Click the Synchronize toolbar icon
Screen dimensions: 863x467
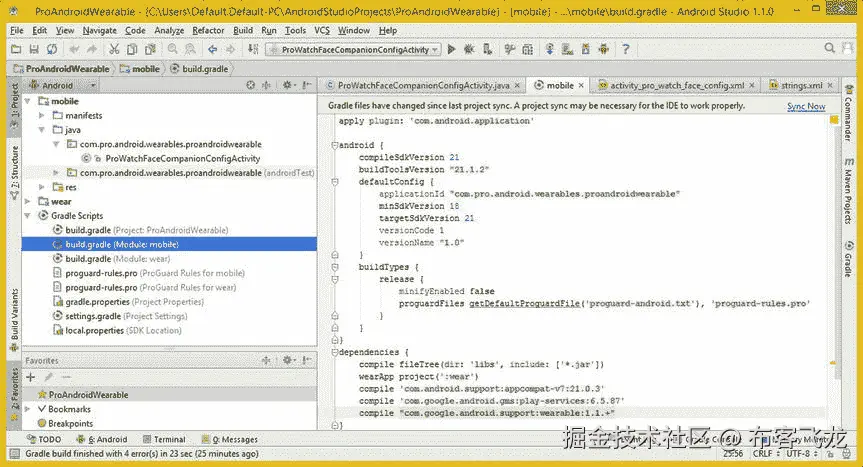point(52,50)
